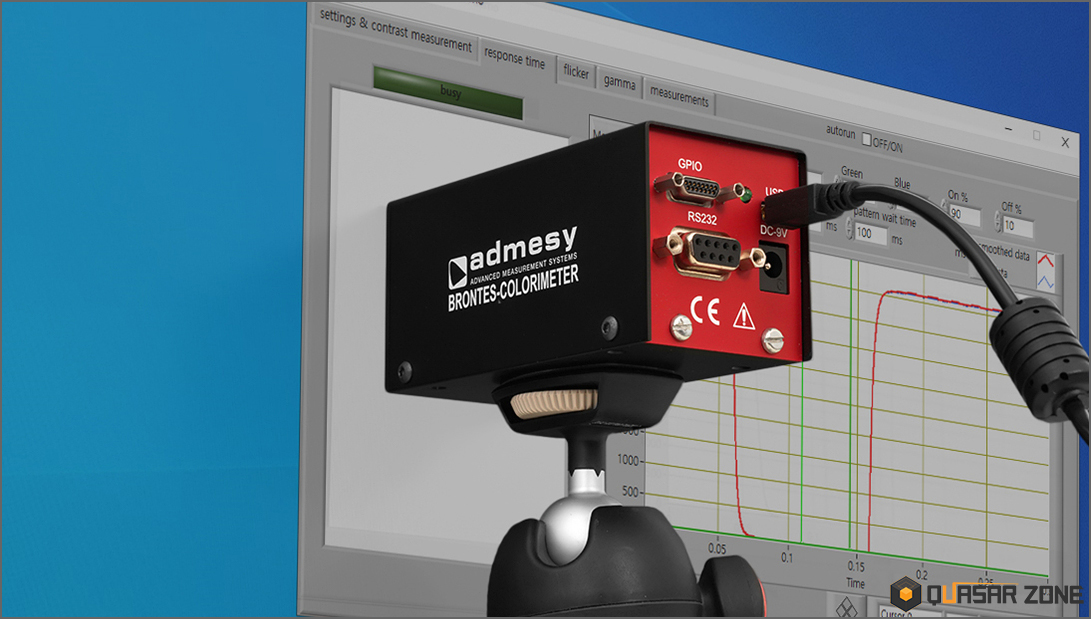Click the On % input field

point(964,214)
